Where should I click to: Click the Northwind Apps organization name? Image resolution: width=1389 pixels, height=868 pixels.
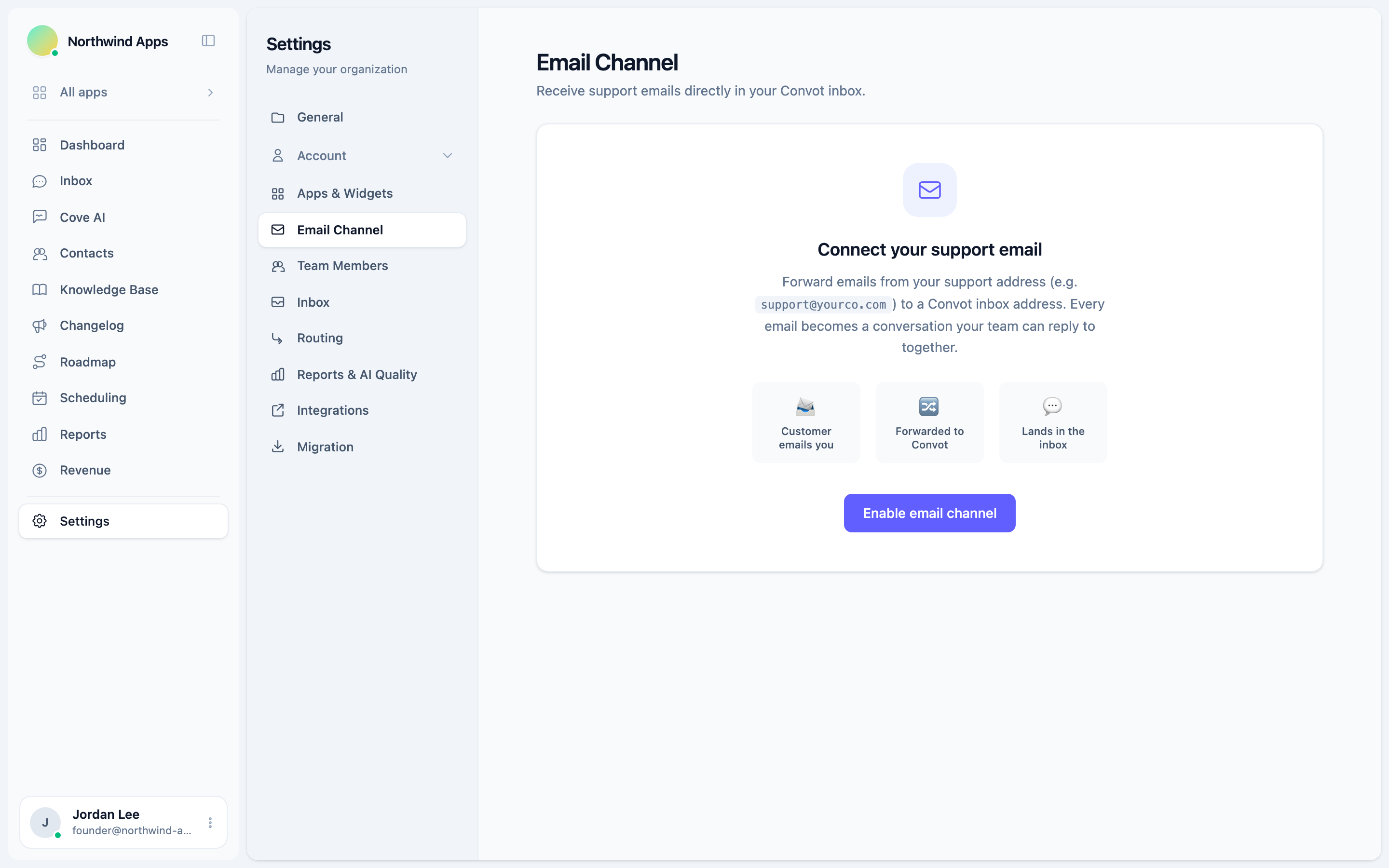point(118,41)
